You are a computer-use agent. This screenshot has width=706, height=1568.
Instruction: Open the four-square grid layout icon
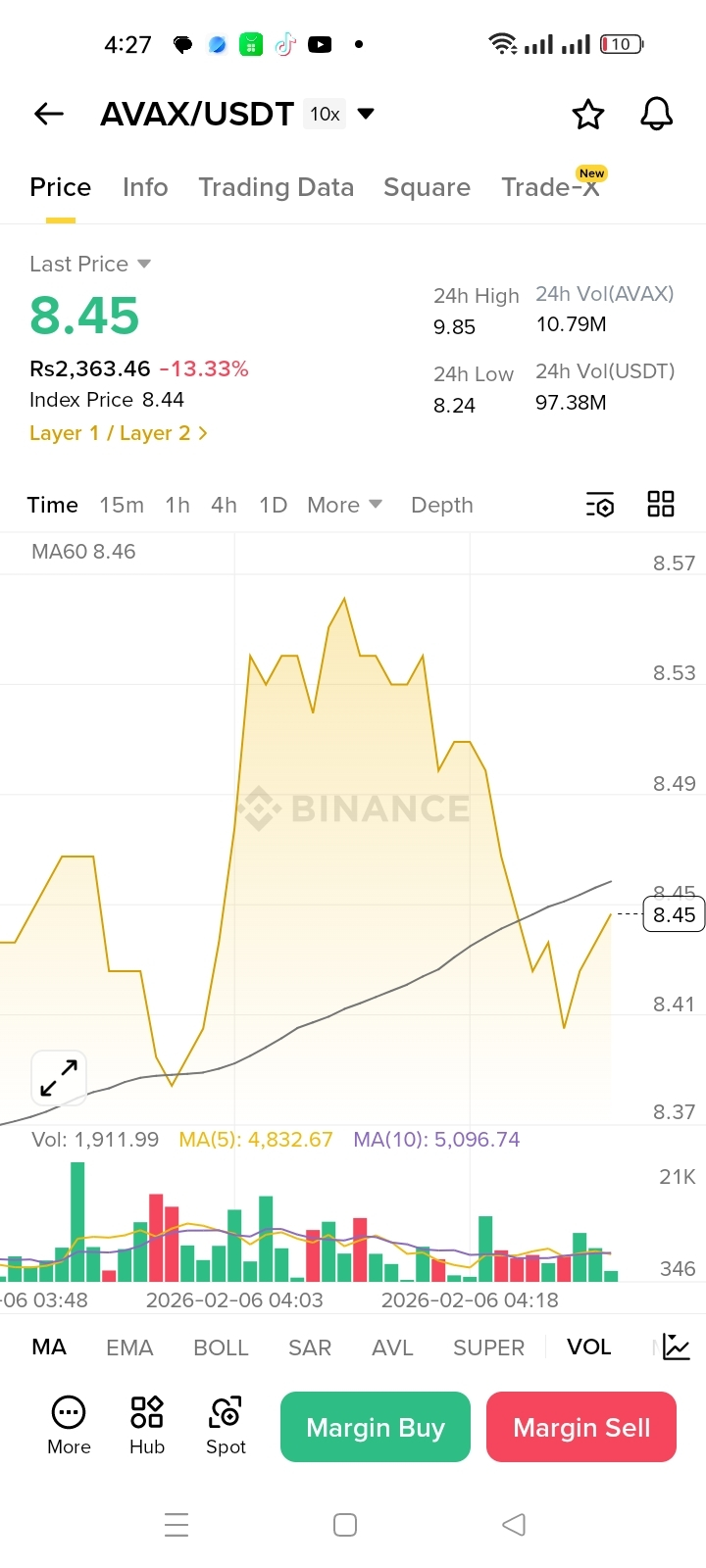point(661,505)
